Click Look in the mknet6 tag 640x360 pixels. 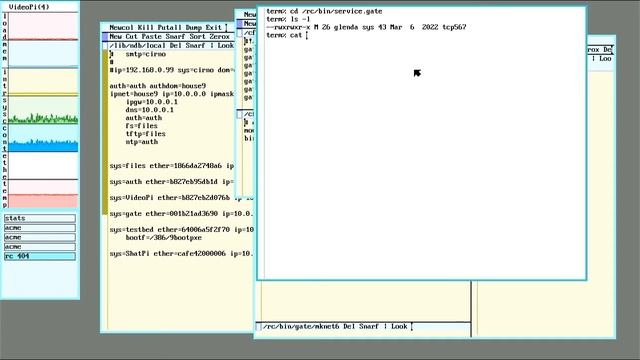(x=399, y=326)
